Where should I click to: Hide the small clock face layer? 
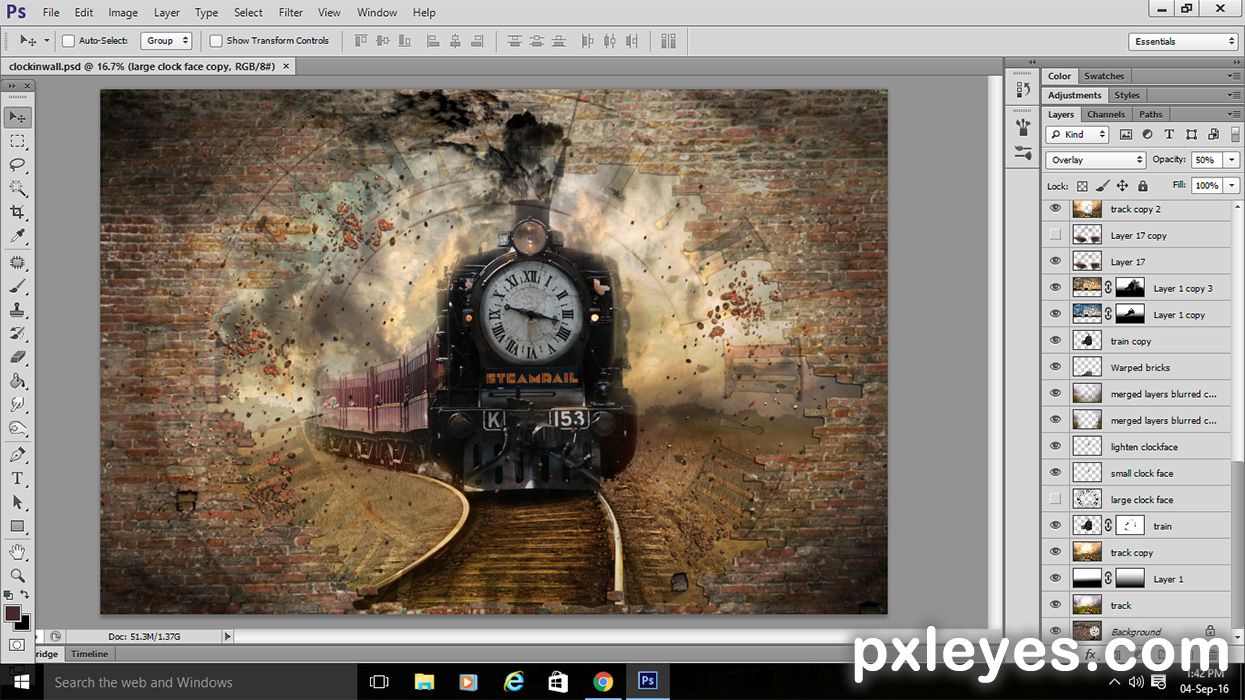point(1055,473)
